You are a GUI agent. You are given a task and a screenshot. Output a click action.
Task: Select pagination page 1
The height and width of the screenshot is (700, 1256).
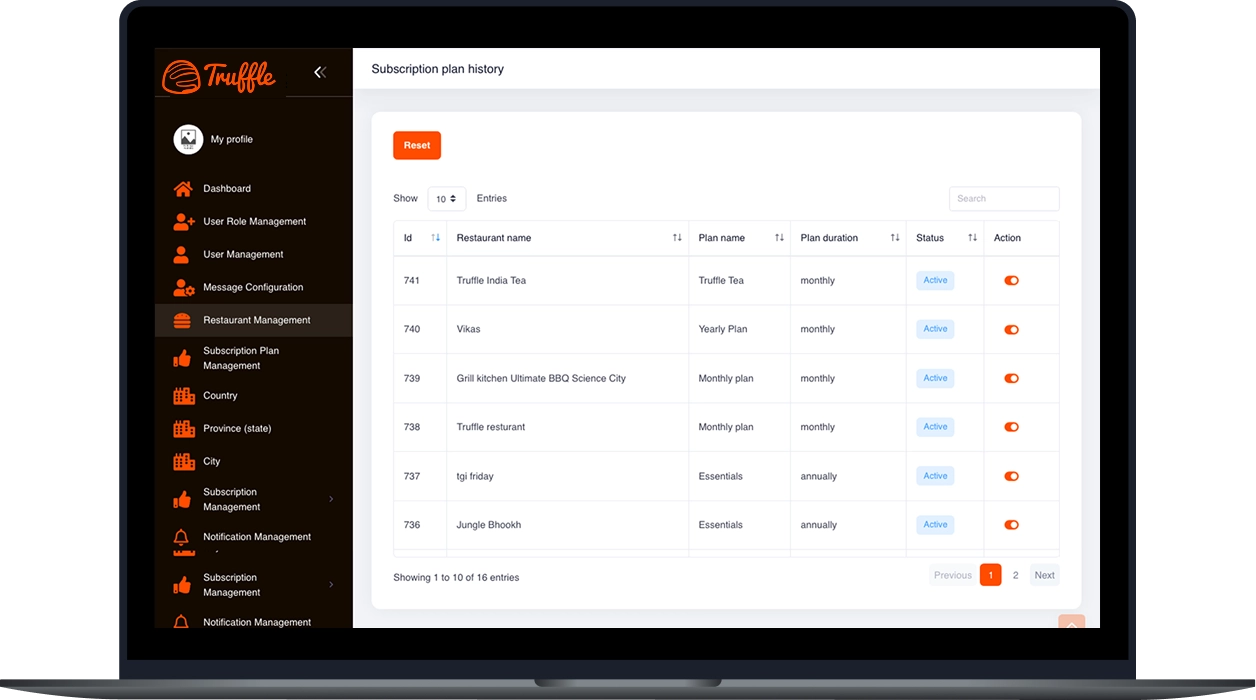(990, 575)
